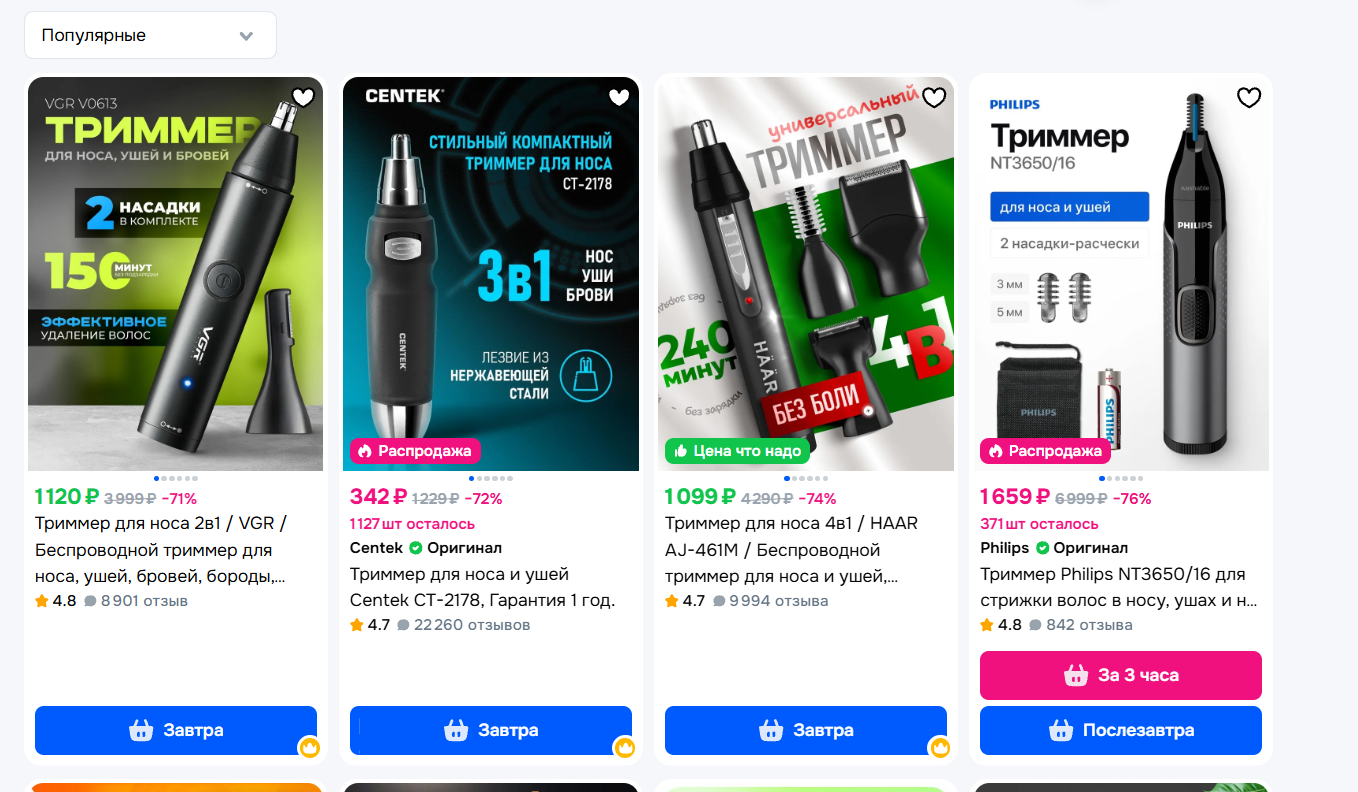This screenshot has width=1358, height=792.
Task: Click За 3 часа delivery button
Action: (1121, 675)
